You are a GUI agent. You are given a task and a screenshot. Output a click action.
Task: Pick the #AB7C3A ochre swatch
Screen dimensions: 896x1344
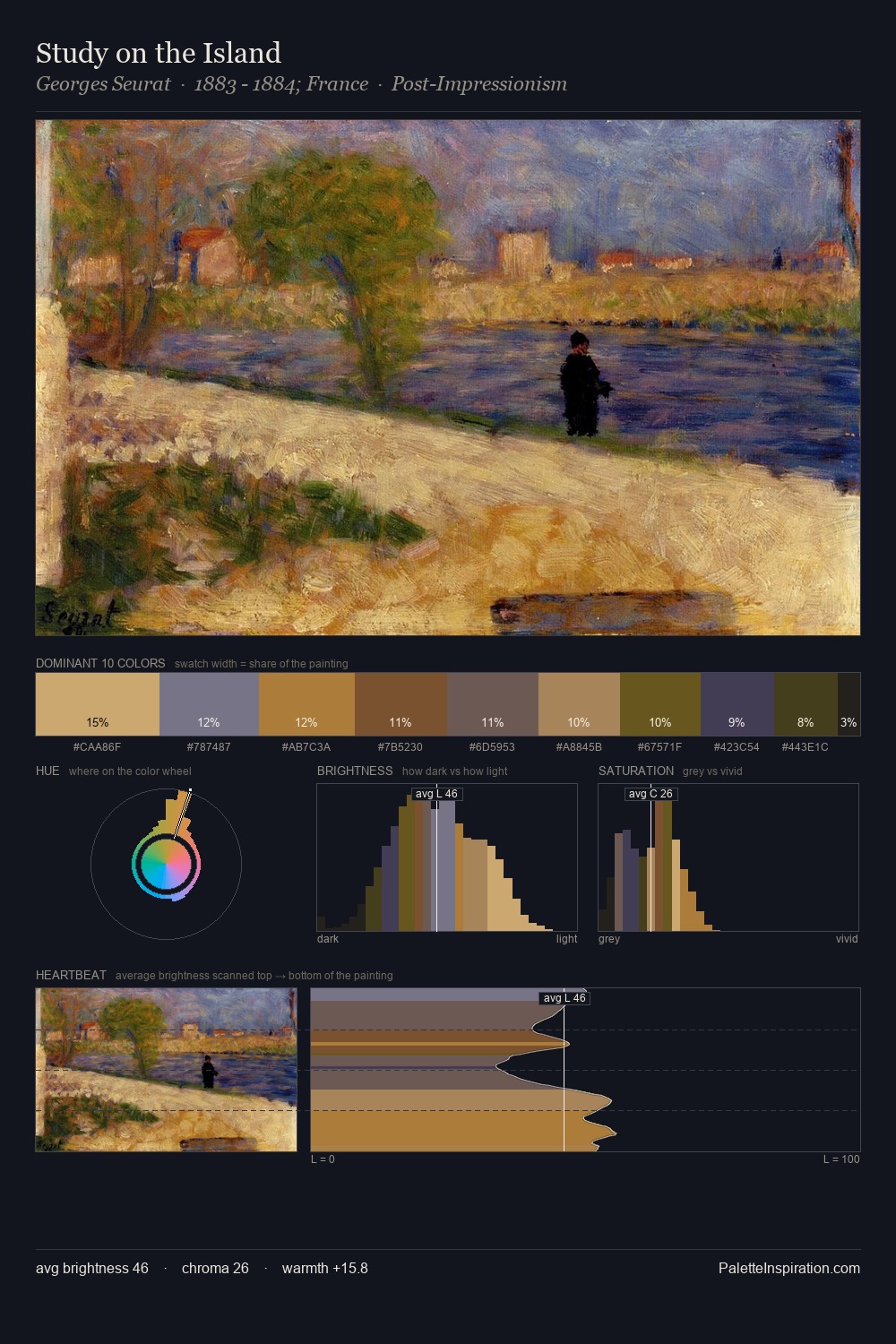pyautogui.click(x=306, y=704)
